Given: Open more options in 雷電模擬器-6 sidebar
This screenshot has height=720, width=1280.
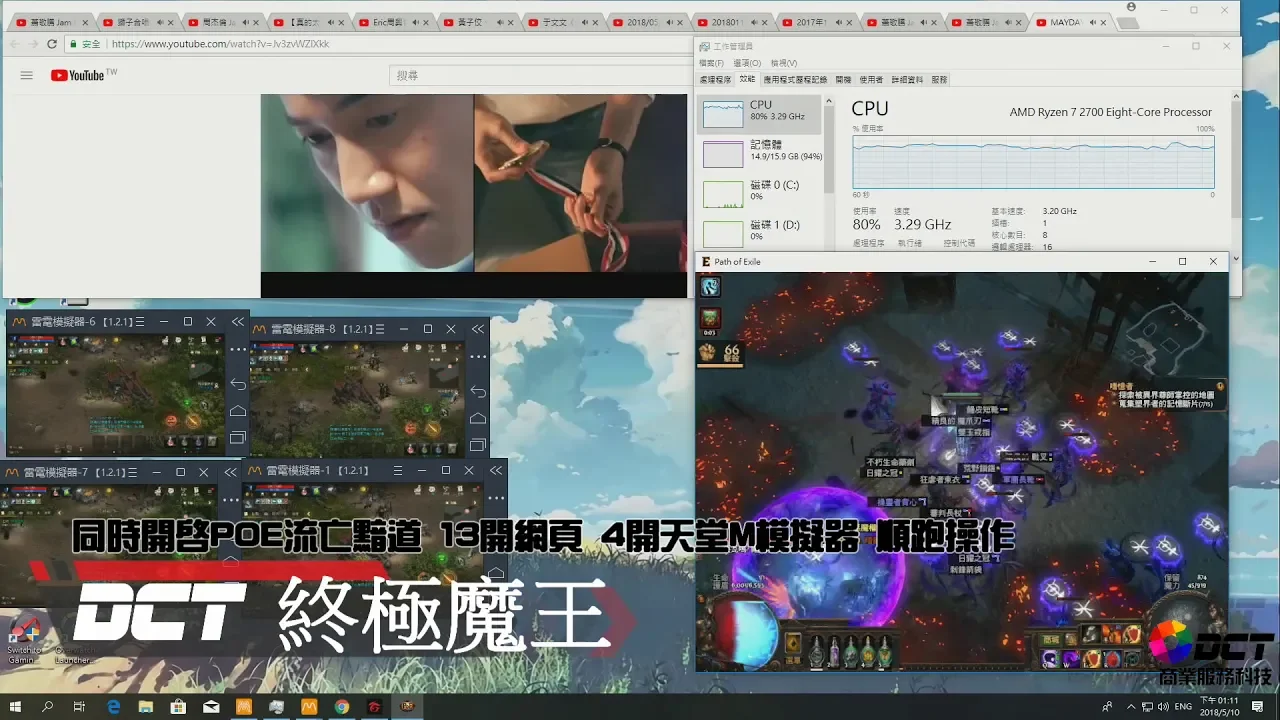Looking at the screenshot, I should coord(237,350).
